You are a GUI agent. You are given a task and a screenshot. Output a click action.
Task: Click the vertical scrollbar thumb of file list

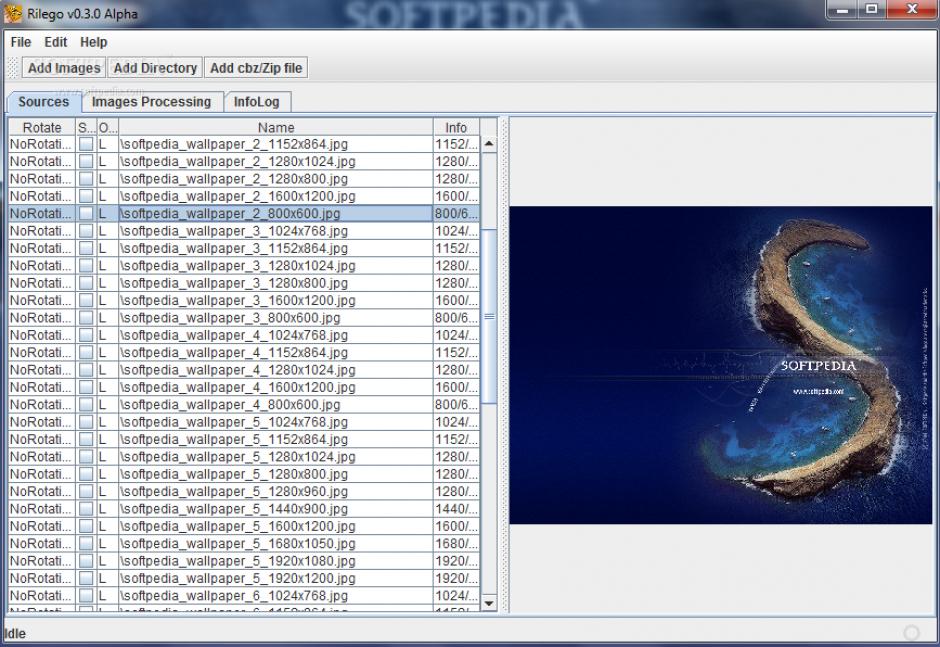489,316
